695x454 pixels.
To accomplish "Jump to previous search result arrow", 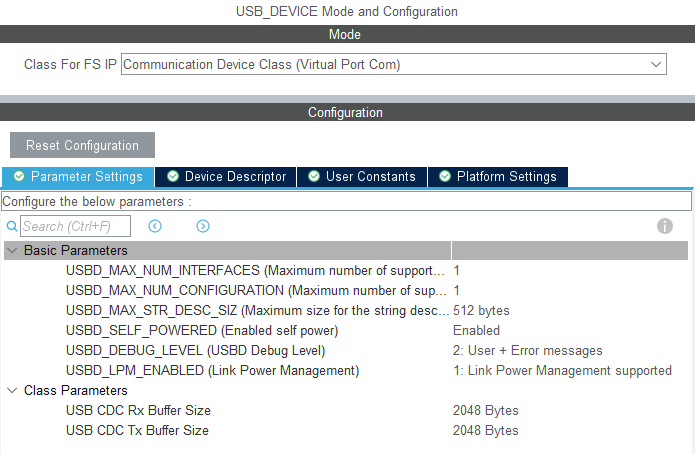I will [x=155, y=226].
